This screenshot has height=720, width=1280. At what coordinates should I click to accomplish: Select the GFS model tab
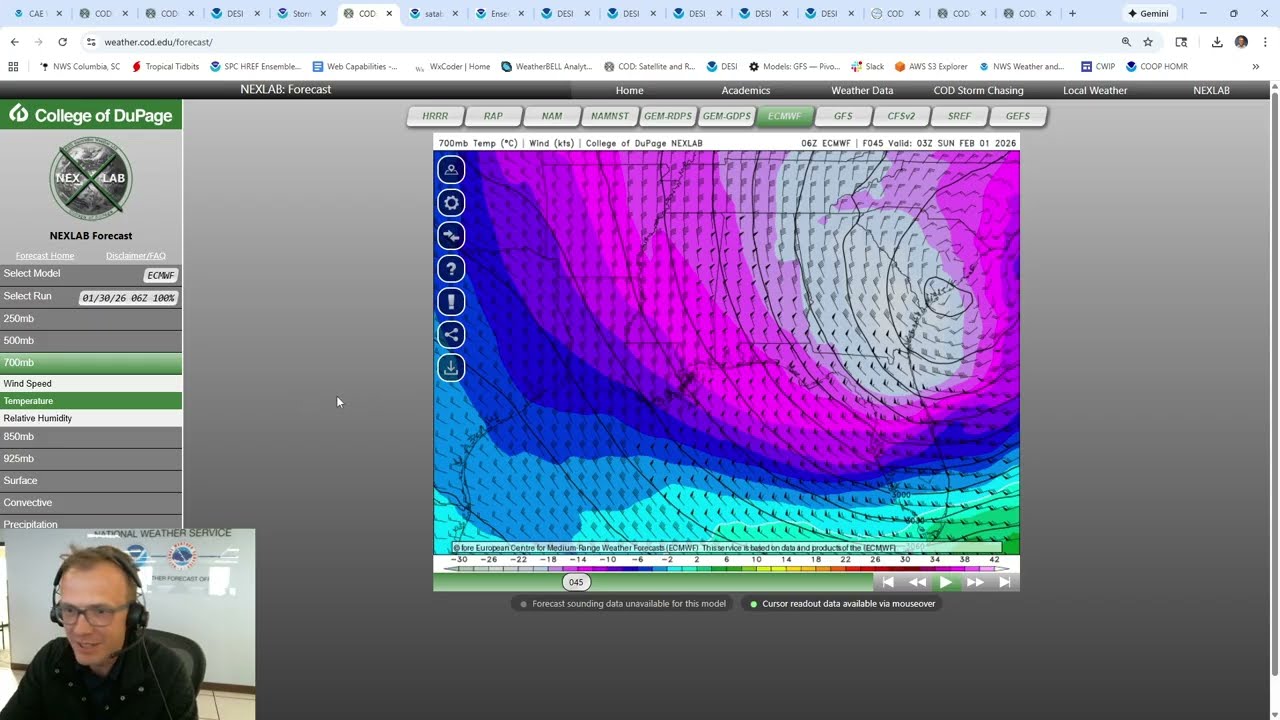(x=843, y=116)
